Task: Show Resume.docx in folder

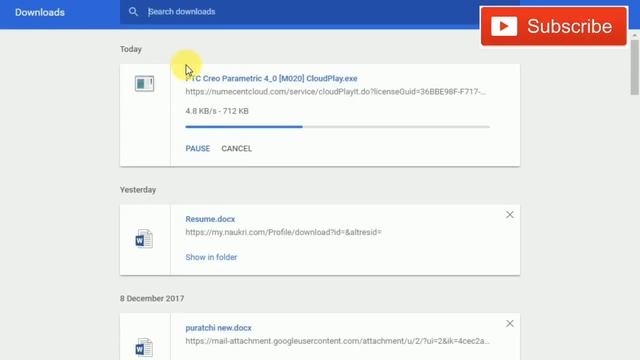Action: pyautogui.click(x=211, y=257)
